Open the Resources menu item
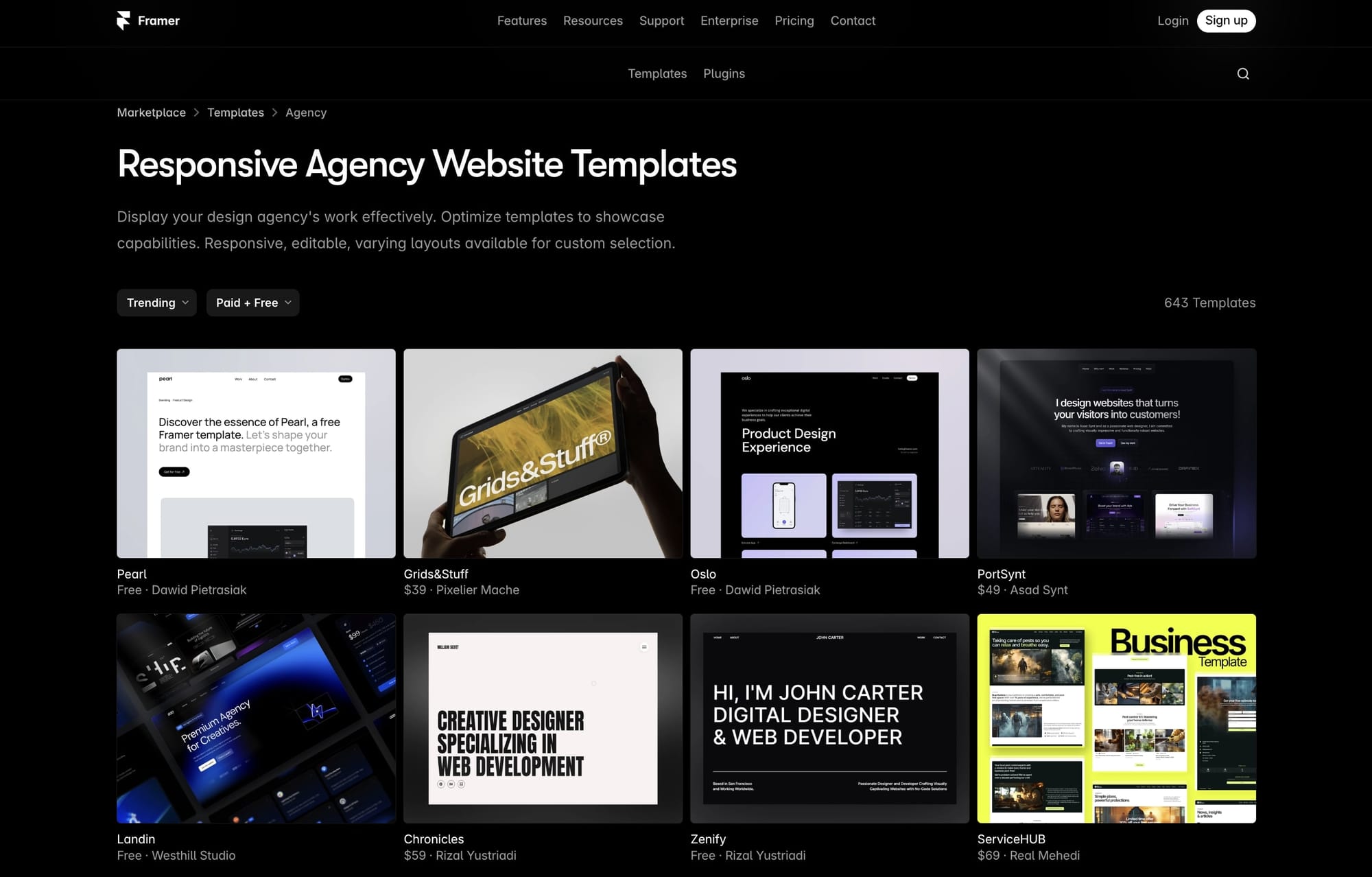1372x877 pixels. point(592,20)
